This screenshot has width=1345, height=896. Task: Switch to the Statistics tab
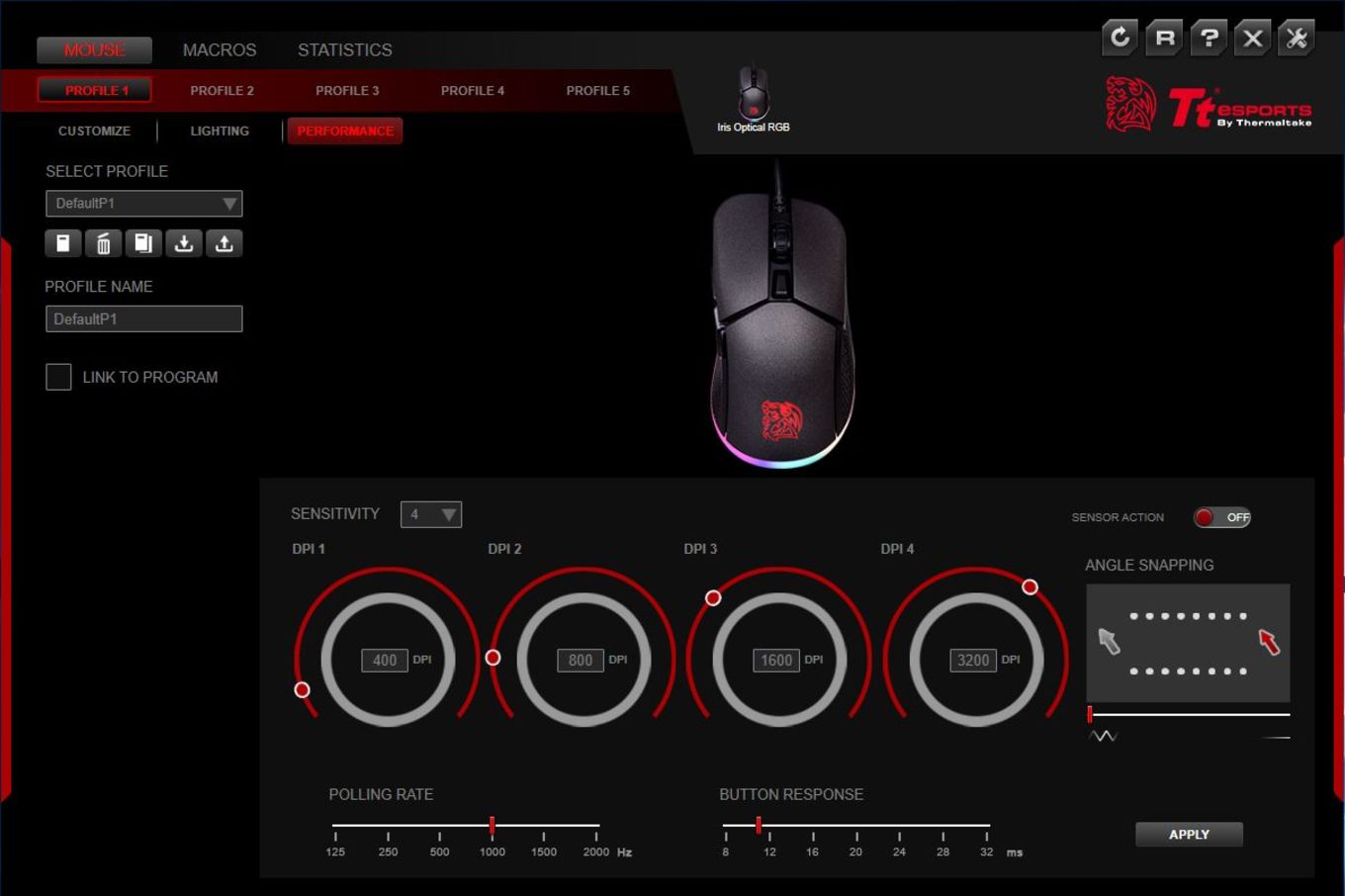(345, 49)
